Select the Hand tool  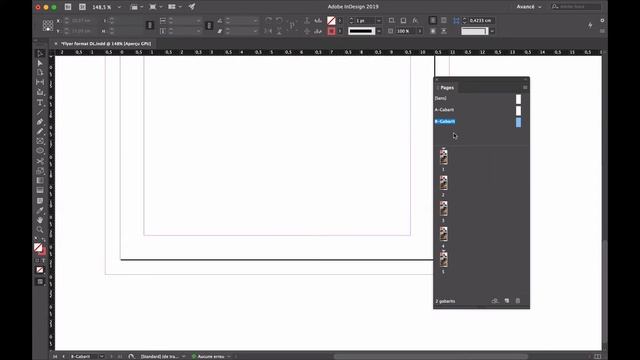(40, 220)
